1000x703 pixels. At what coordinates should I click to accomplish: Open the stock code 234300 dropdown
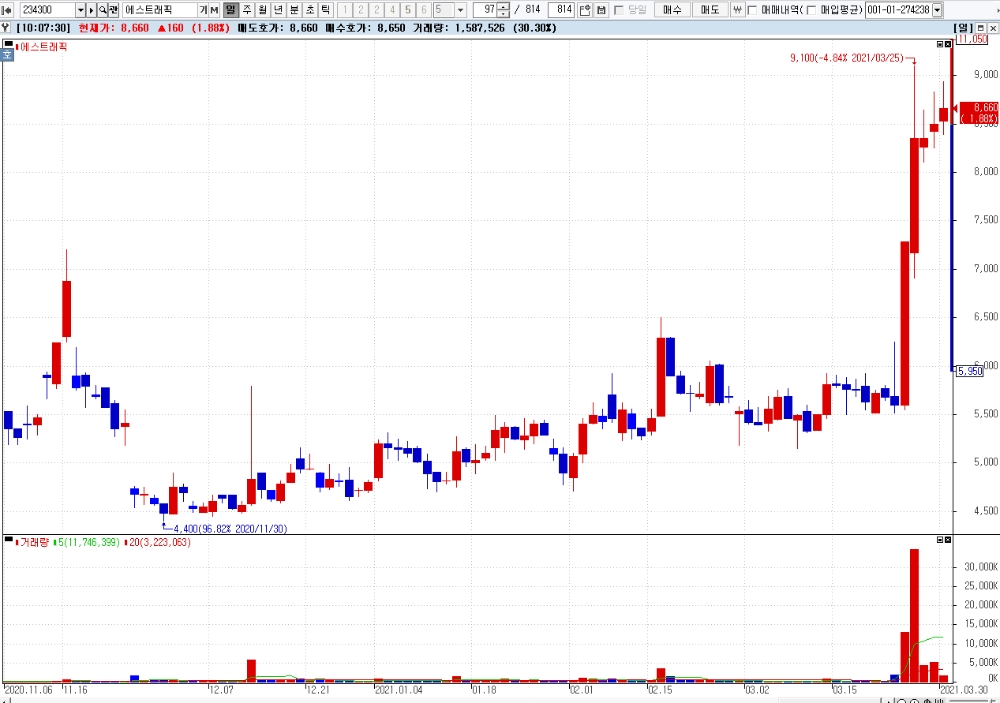coord(80,10)
